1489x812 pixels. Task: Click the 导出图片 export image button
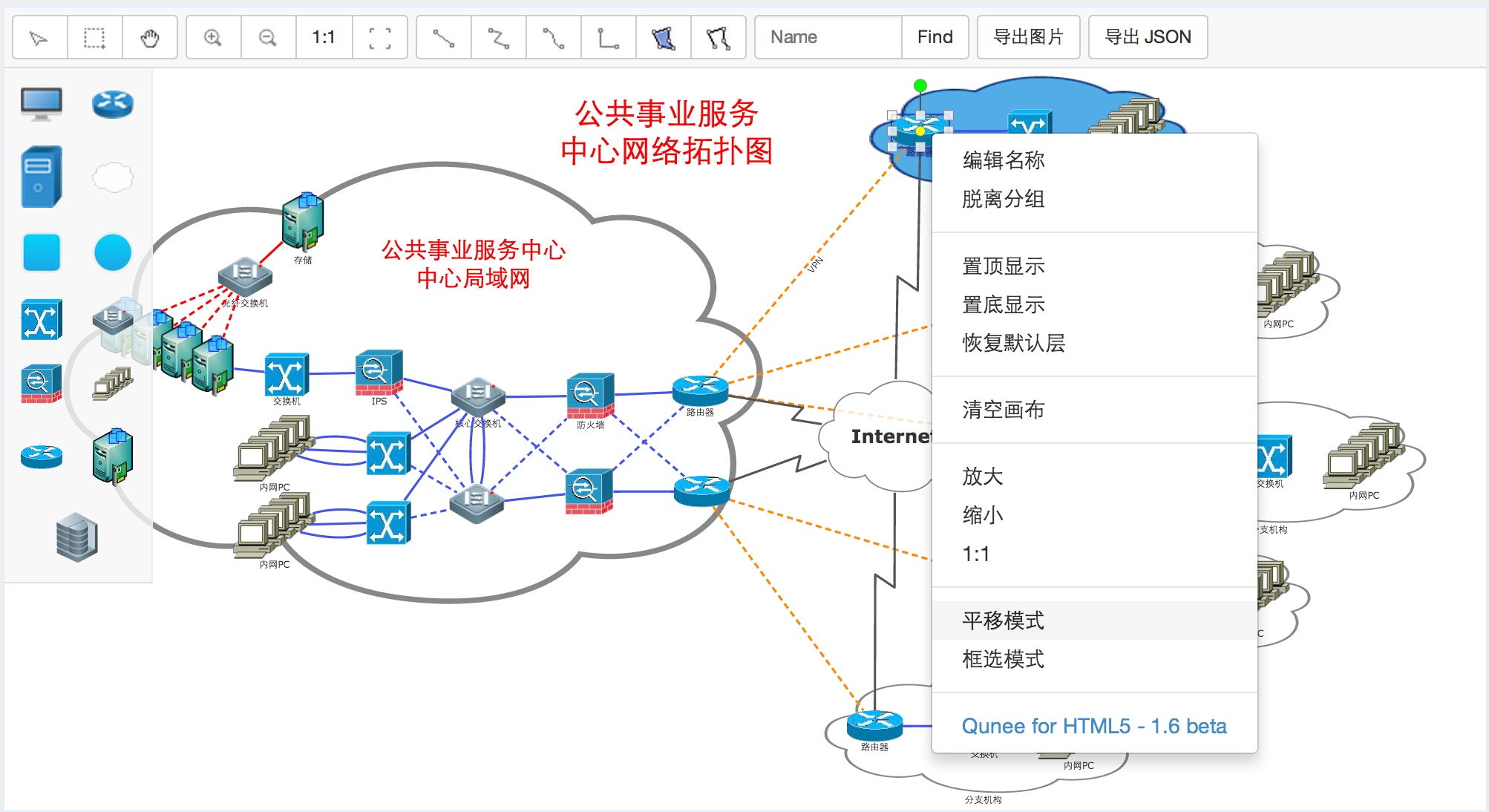pyautogui.click(x=1029, y=37)
